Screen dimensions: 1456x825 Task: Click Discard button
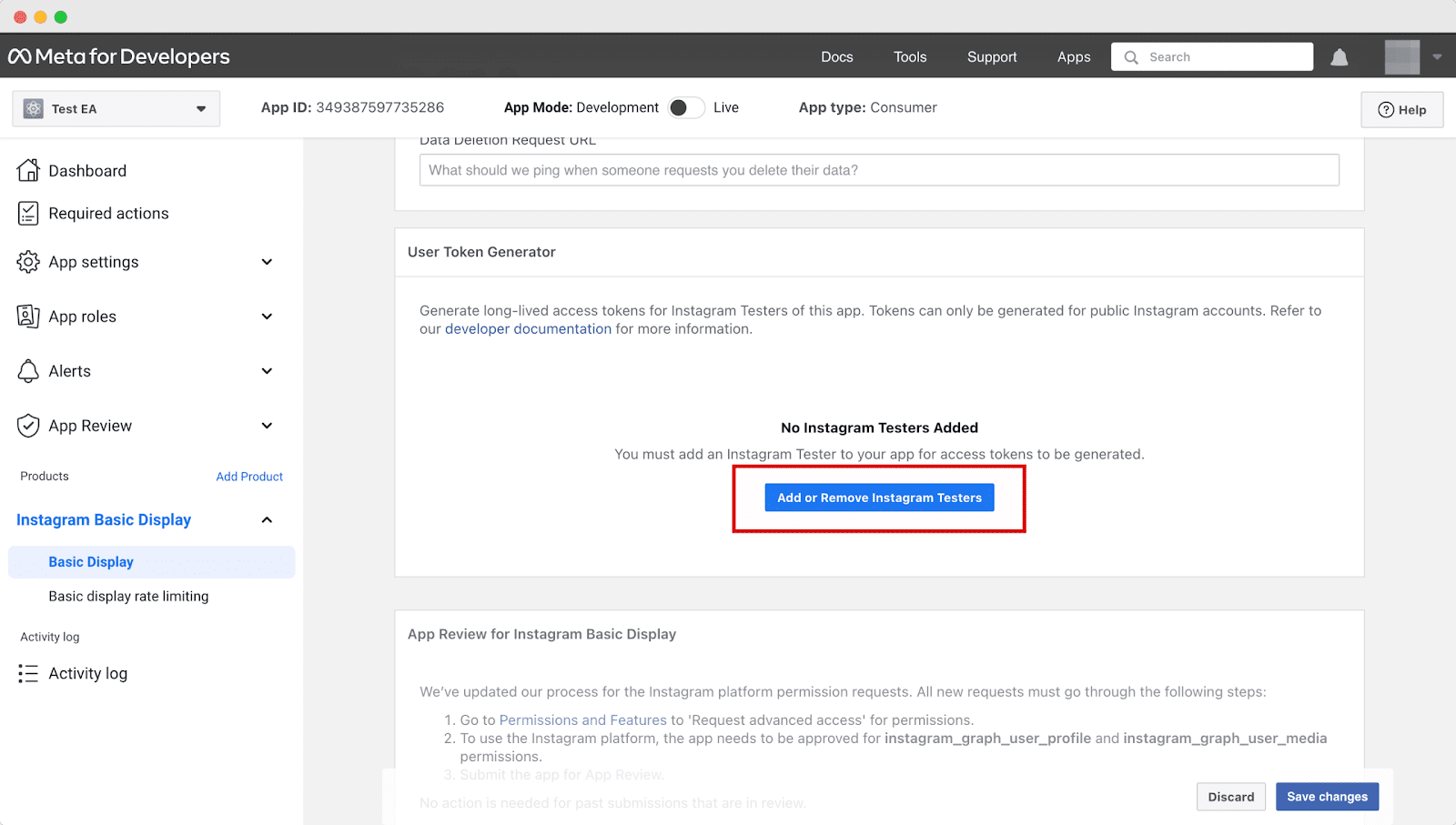tap(1231, 797)
